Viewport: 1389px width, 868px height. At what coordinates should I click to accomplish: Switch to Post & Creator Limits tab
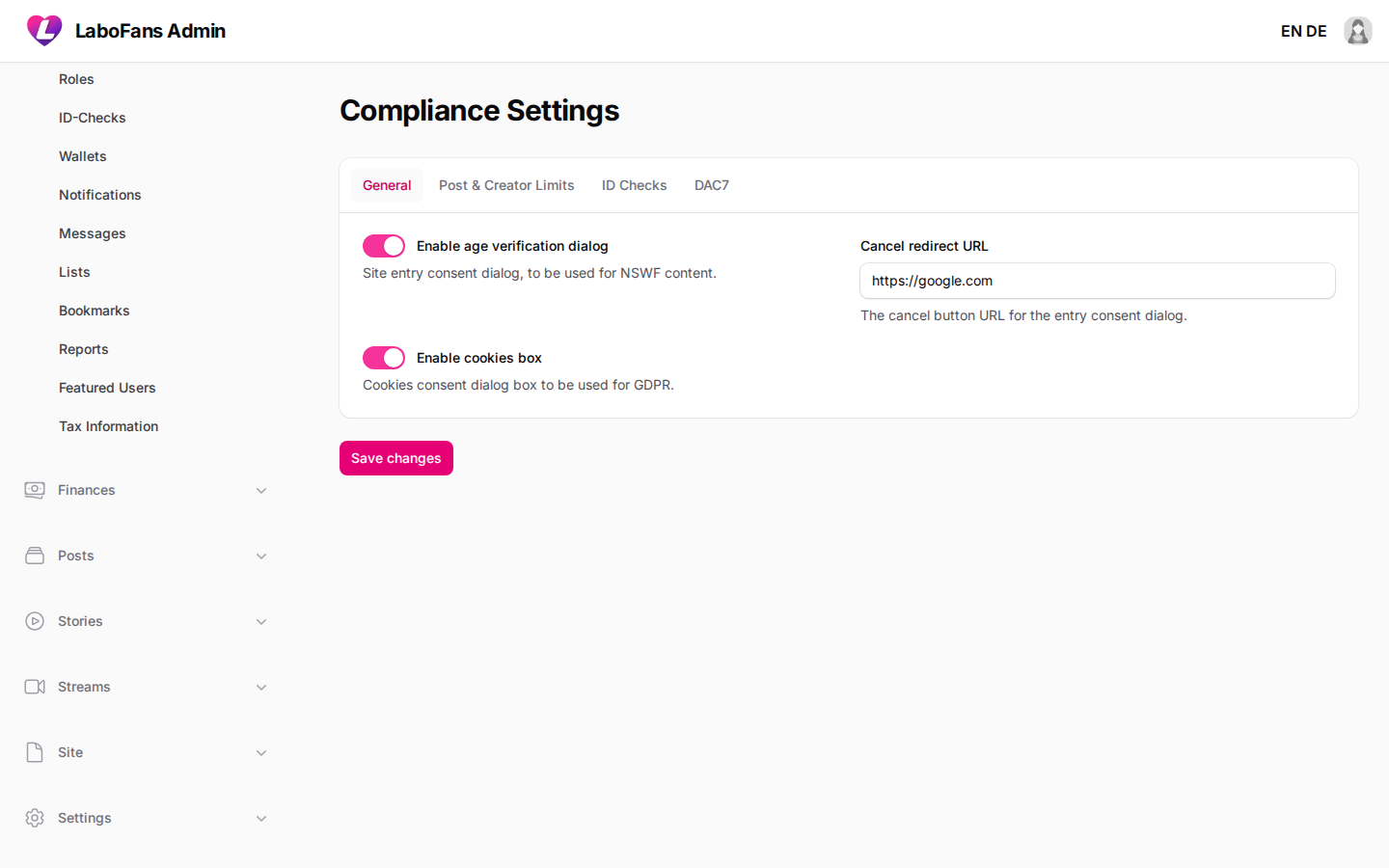(506, 185)
